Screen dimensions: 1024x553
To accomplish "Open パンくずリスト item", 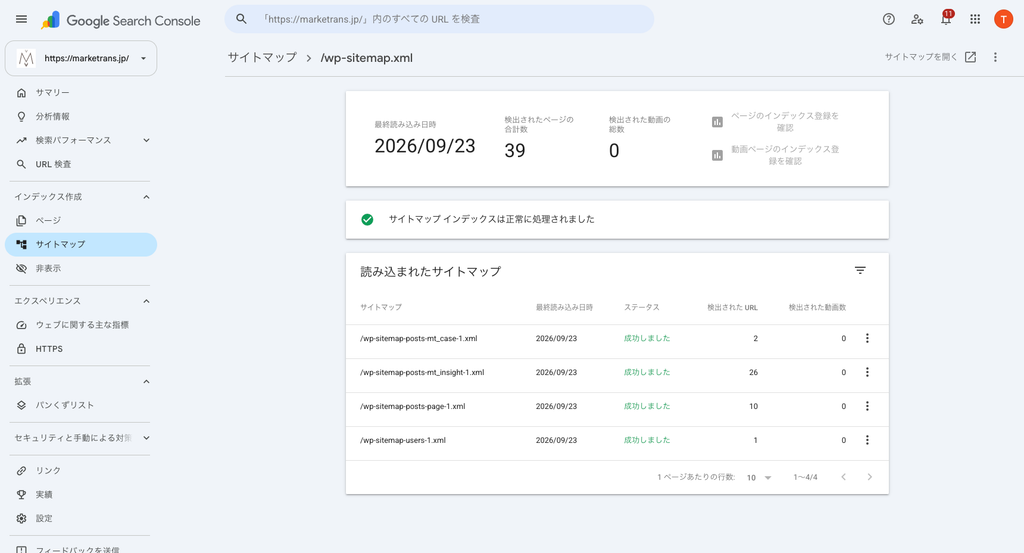I will [x=81, y=405].
